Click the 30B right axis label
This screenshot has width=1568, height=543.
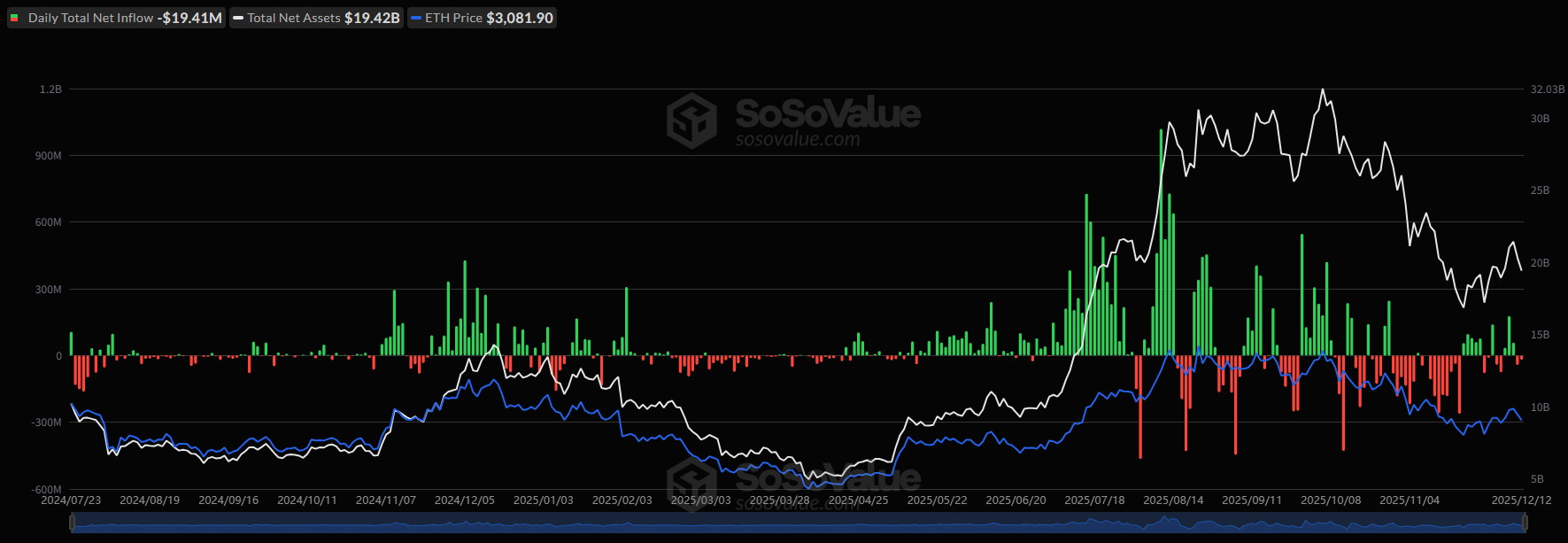1541,119
